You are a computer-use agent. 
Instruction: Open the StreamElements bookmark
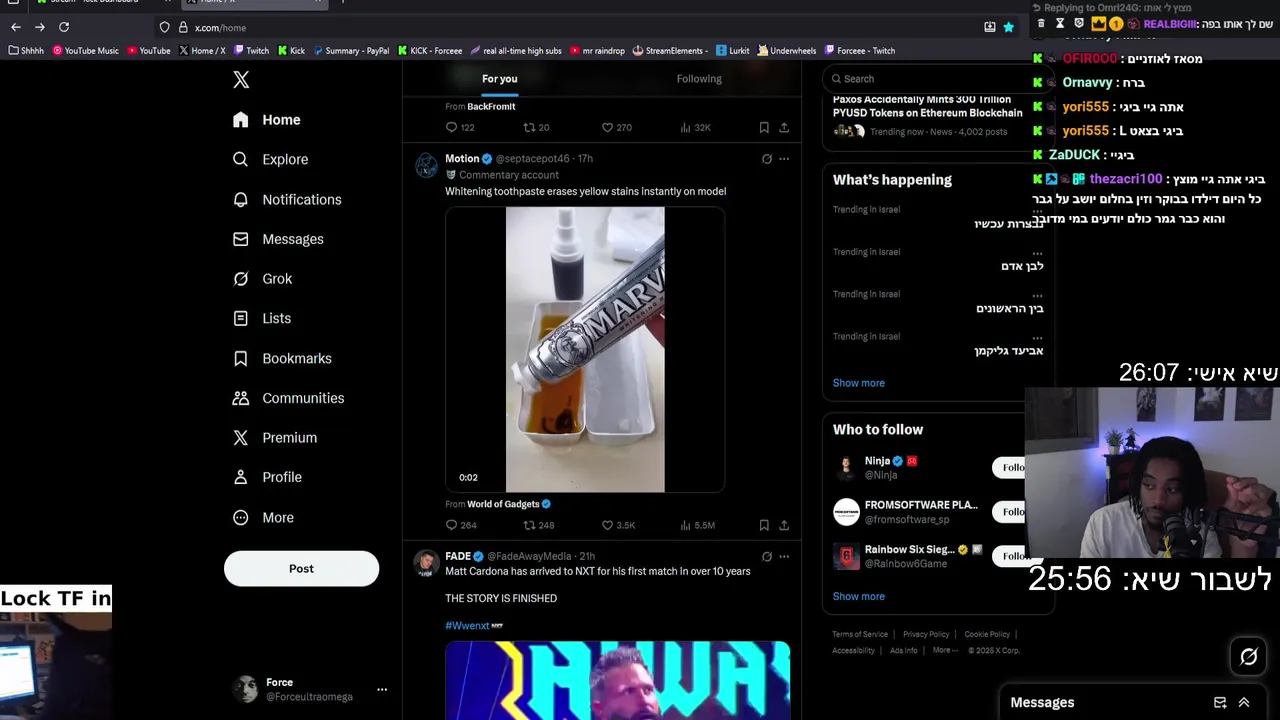pos(670,51)
